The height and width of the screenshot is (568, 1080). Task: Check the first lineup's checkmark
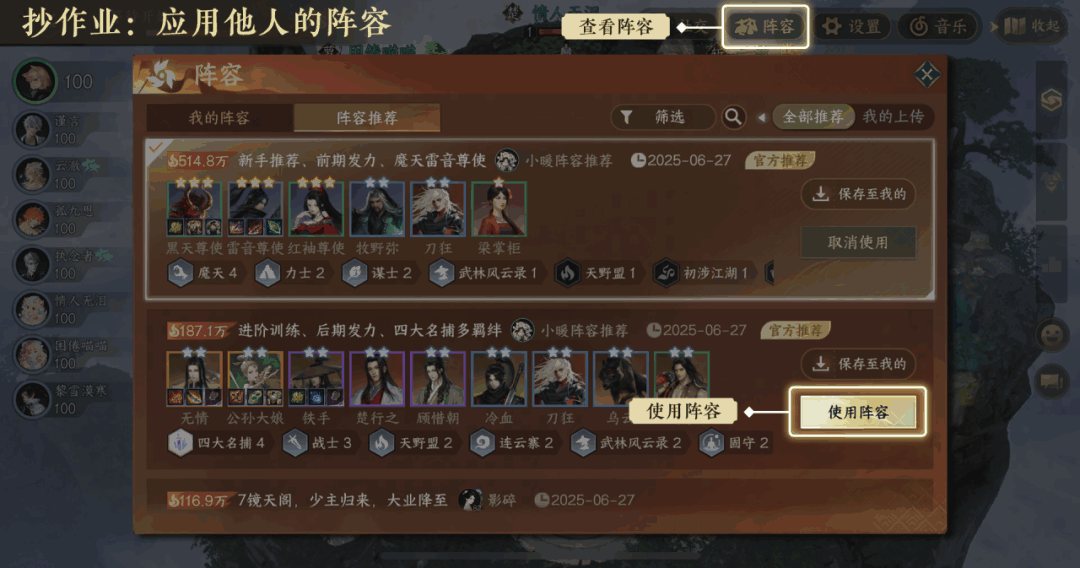[156, 148]
